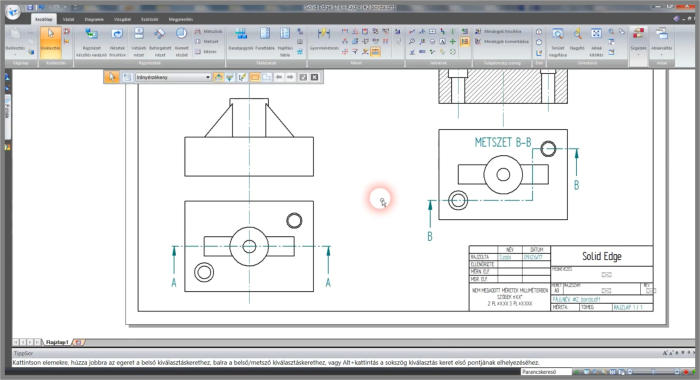The width and height of the screenshot is (700, 380).
Task: Click the Kitörés broken-out view button
Action: [206, 52]
